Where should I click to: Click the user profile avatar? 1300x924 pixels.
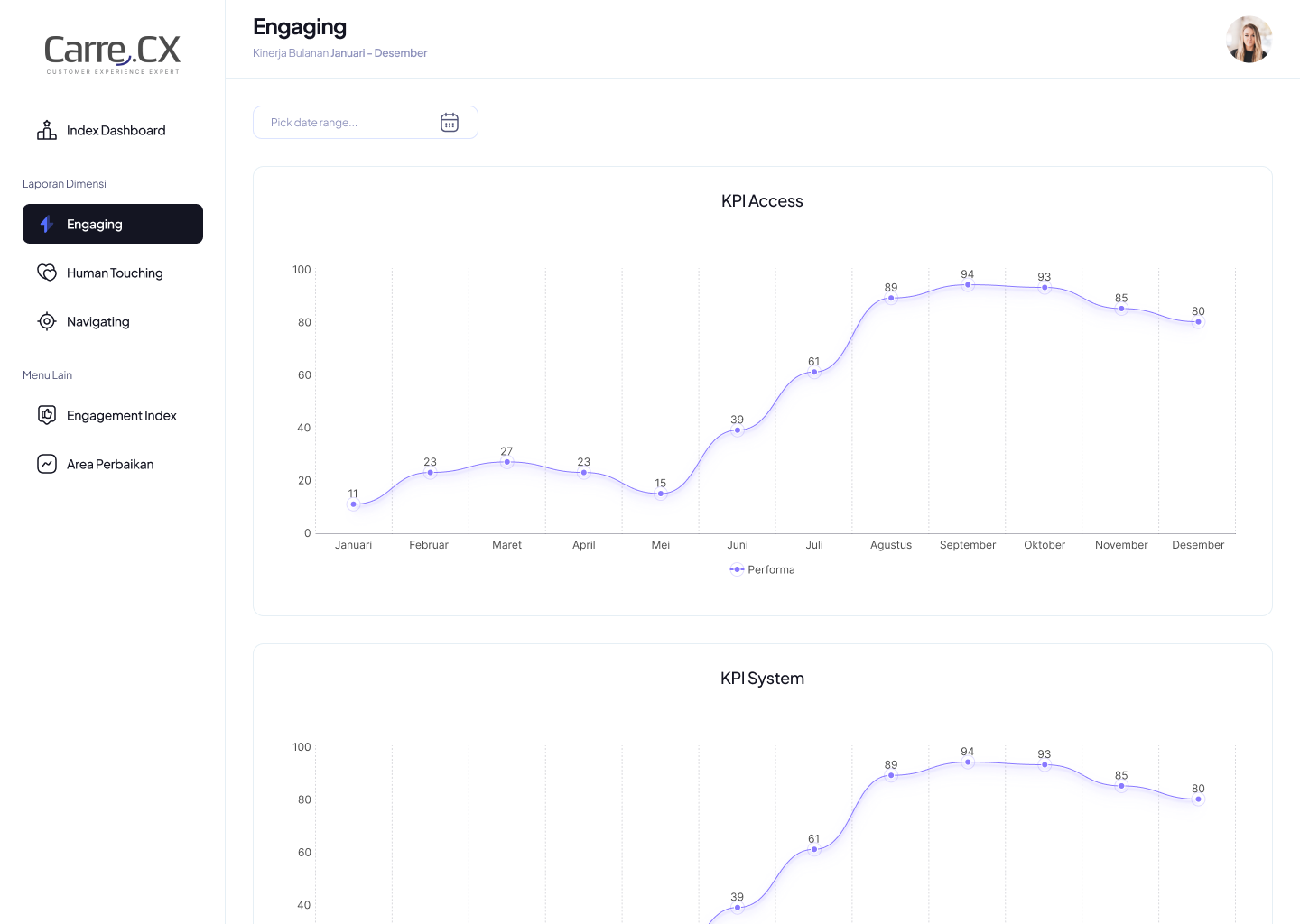1249,40
